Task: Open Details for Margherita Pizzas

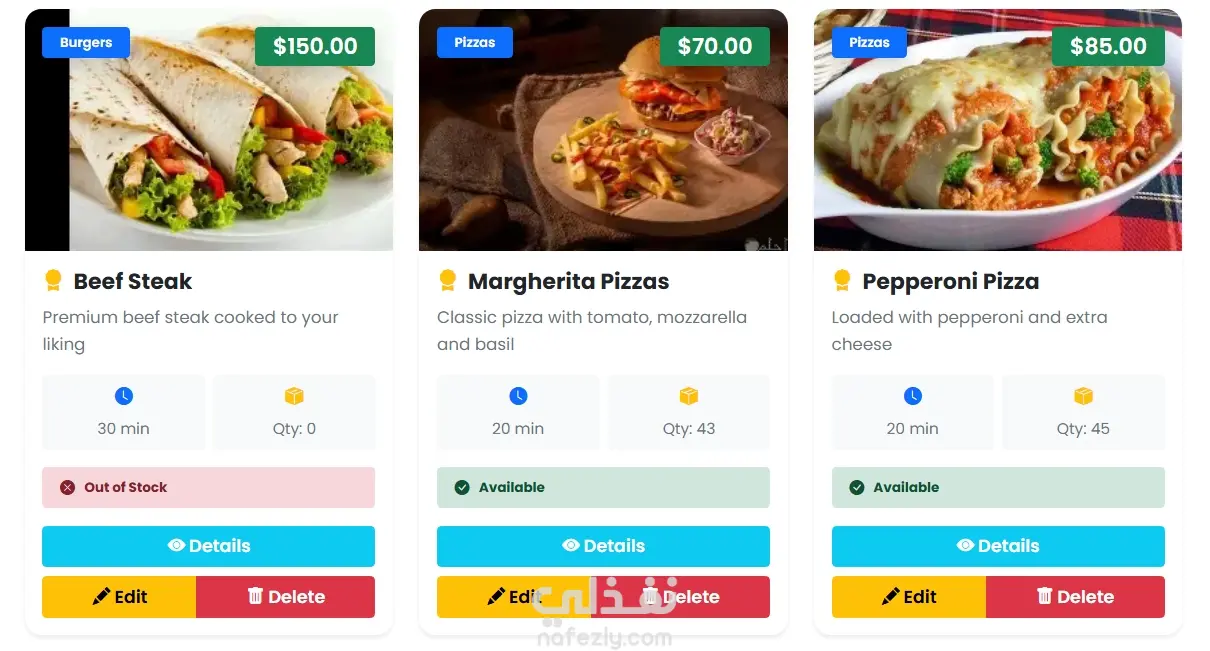Action: pos(603,546)
